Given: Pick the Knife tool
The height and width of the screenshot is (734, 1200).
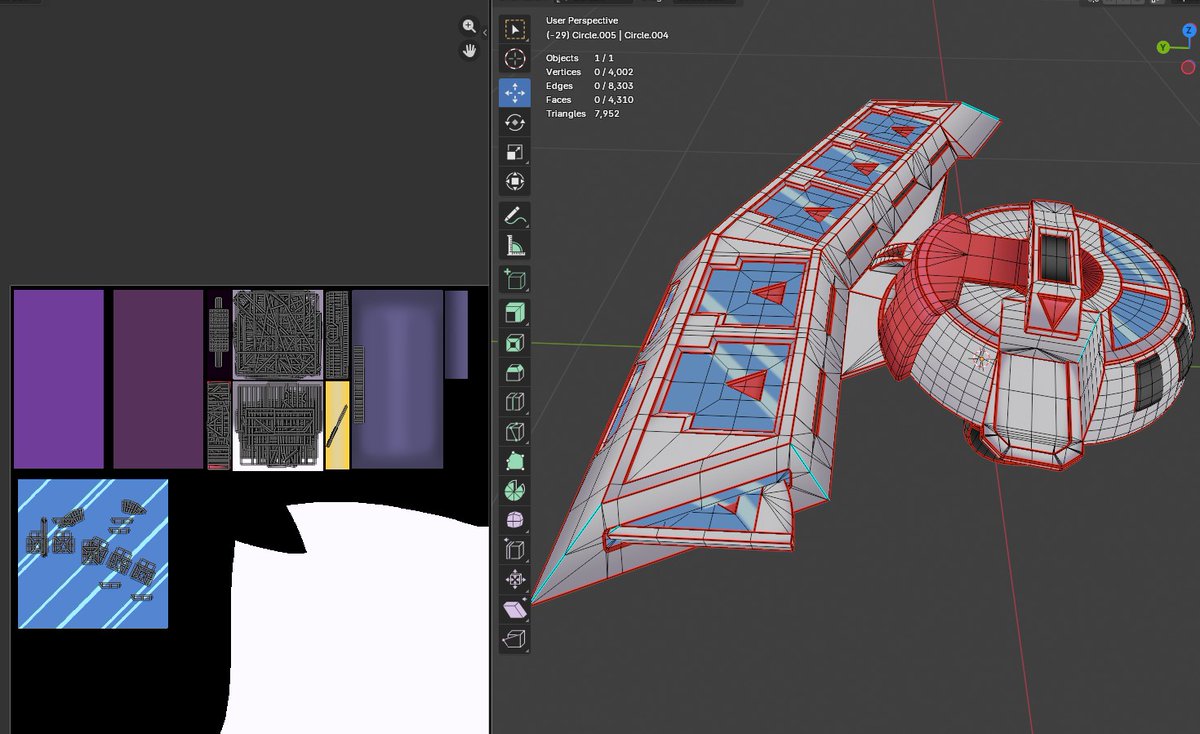Looking at the screenshot, I should pyautogui.click(x=514, y=431).
